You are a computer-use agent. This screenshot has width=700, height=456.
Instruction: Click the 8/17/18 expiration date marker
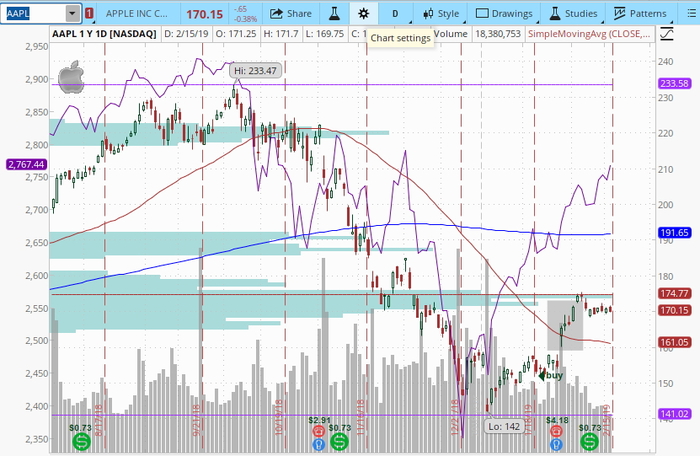(99, 420)
